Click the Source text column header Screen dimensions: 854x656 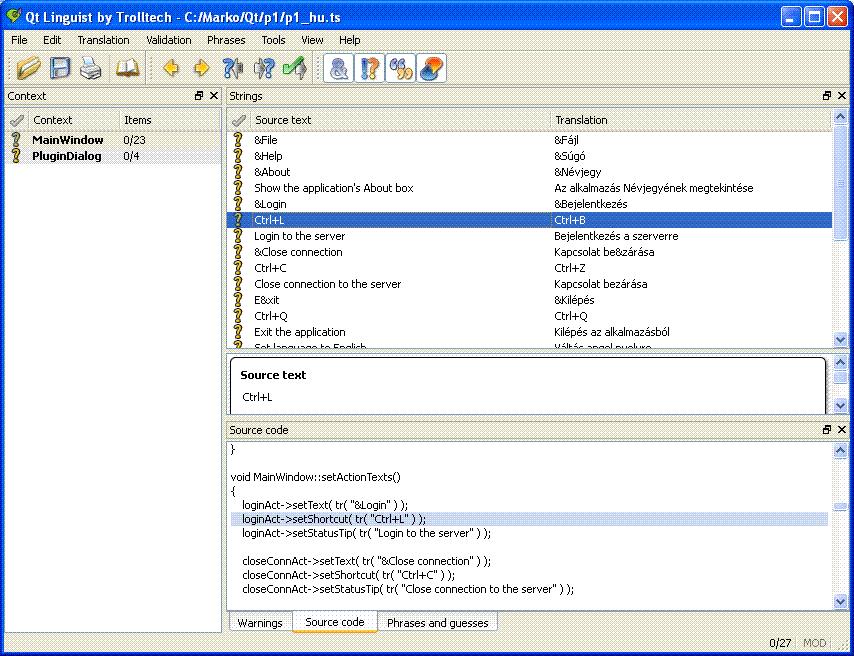[400, 120]
